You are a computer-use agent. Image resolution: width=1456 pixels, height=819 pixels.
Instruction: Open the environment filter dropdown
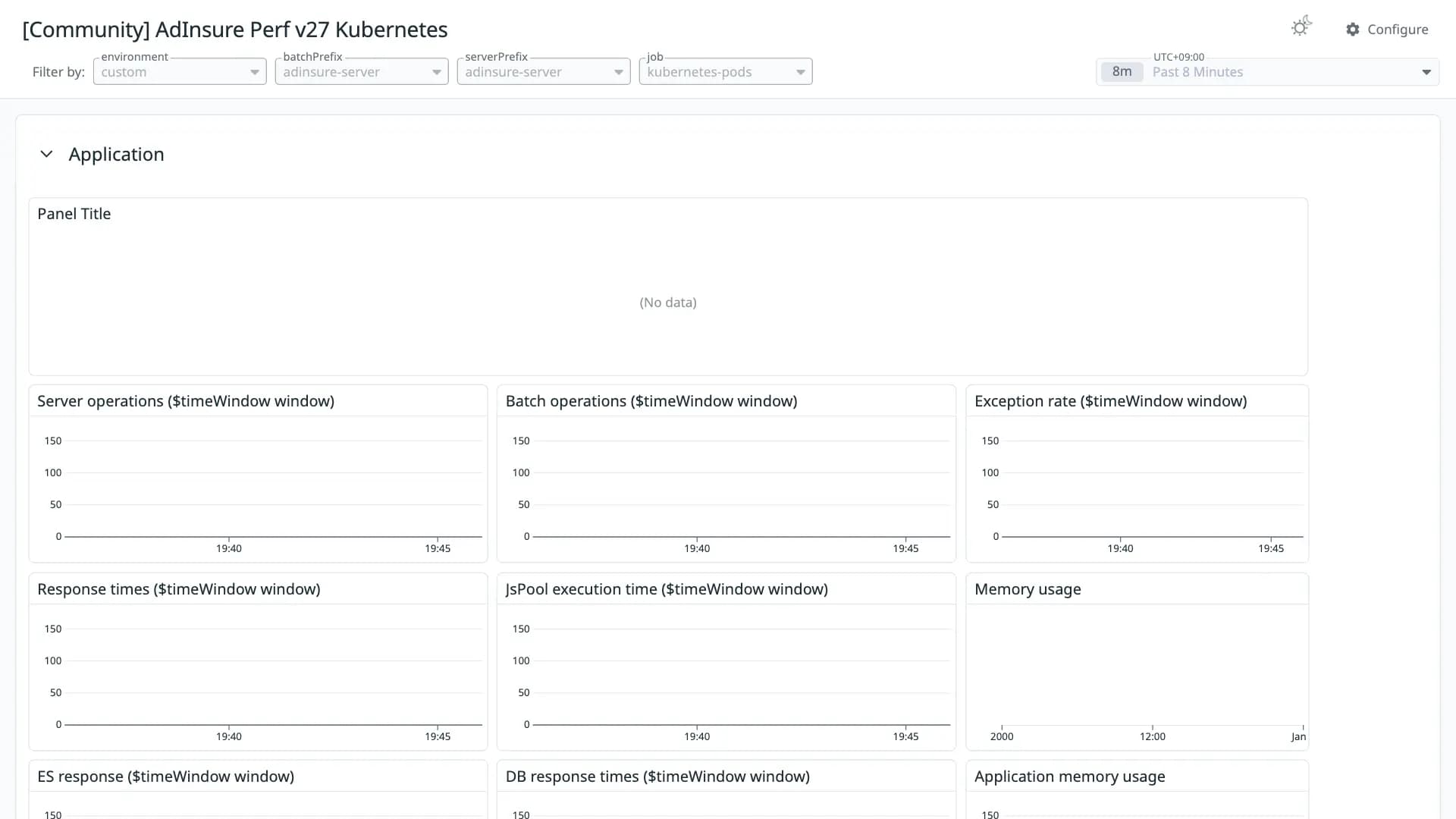click(180, 72)
